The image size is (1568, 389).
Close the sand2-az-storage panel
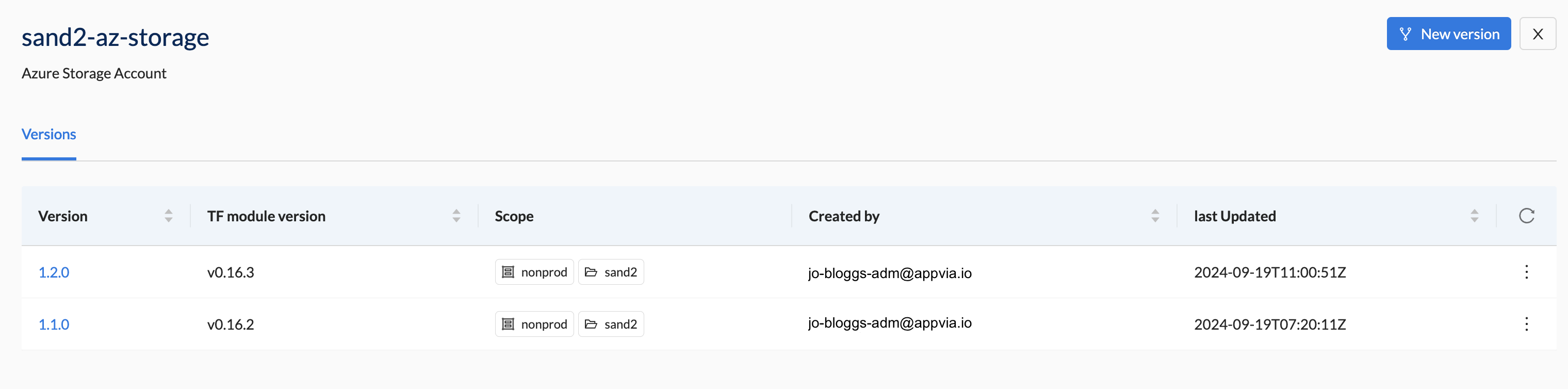point(1538,34)
